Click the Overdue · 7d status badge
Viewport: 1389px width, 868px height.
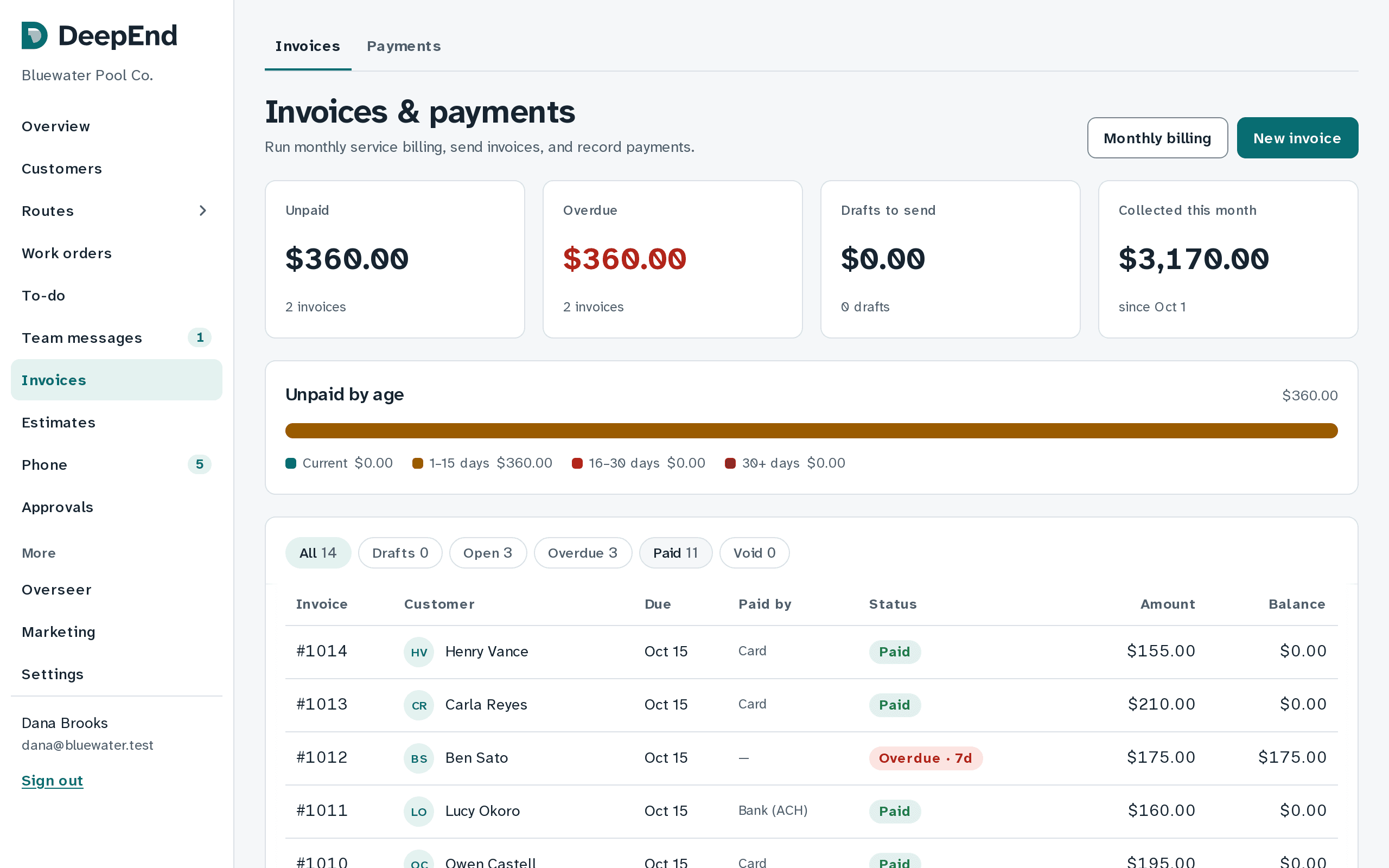[925, 758]
